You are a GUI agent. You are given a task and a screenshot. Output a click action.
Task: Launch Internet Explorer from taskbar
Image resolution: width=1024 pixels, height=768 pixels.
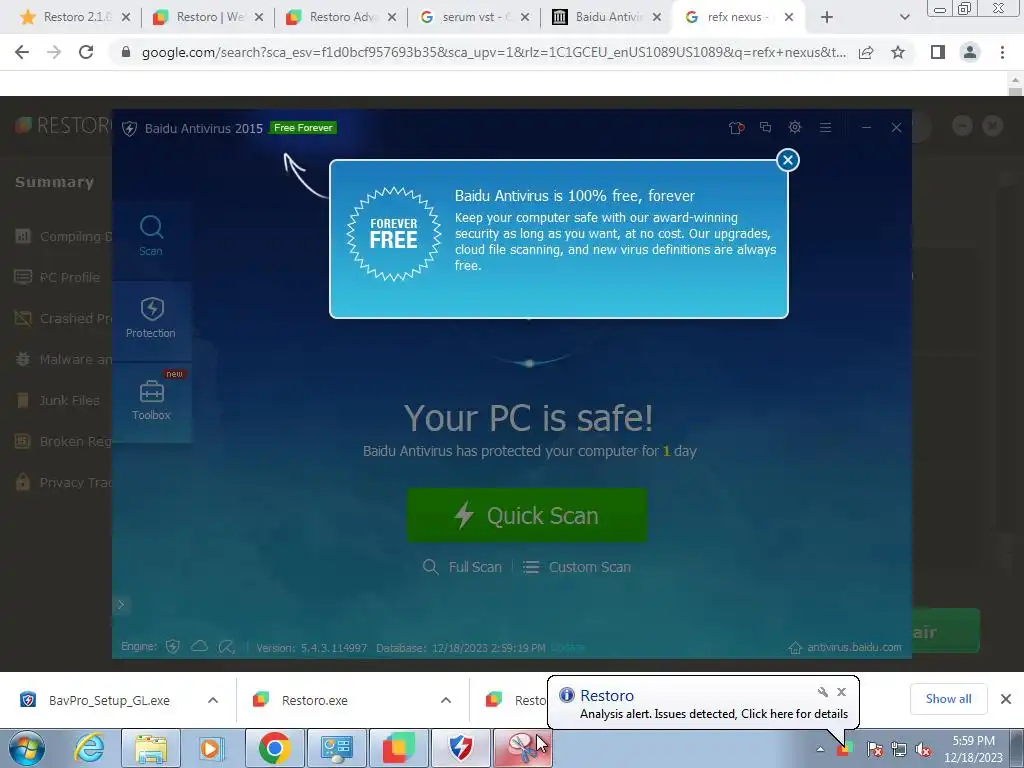[x=89, y=748]
